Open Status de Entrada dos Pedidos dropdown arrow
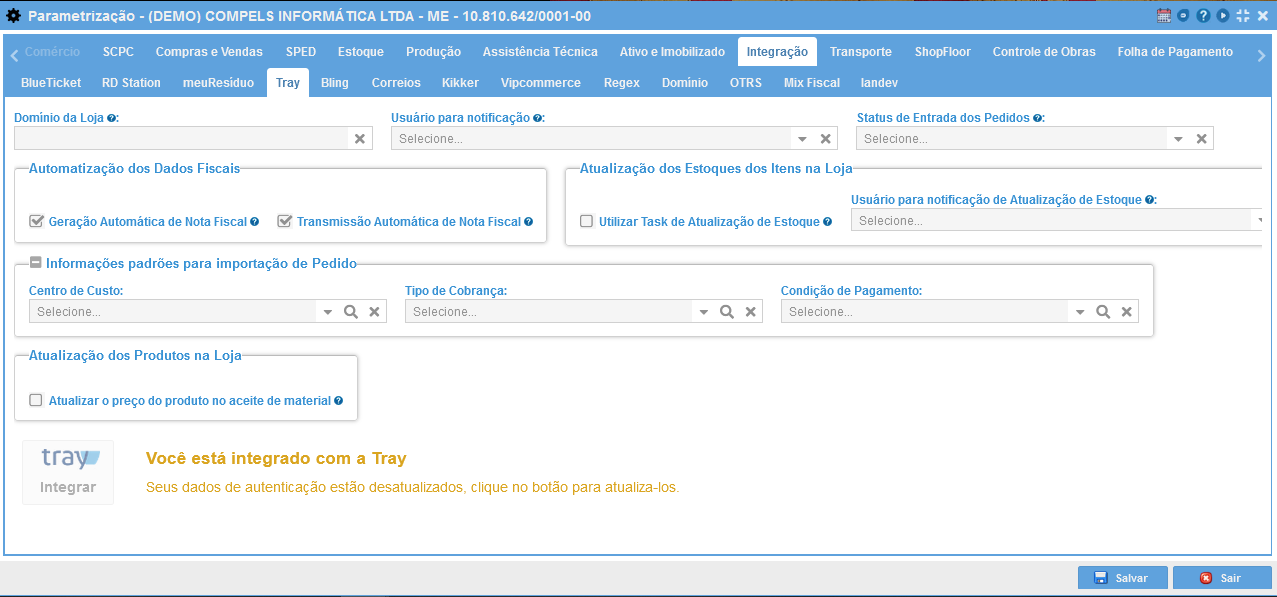1277x597 pixels. coord(1179,139)
